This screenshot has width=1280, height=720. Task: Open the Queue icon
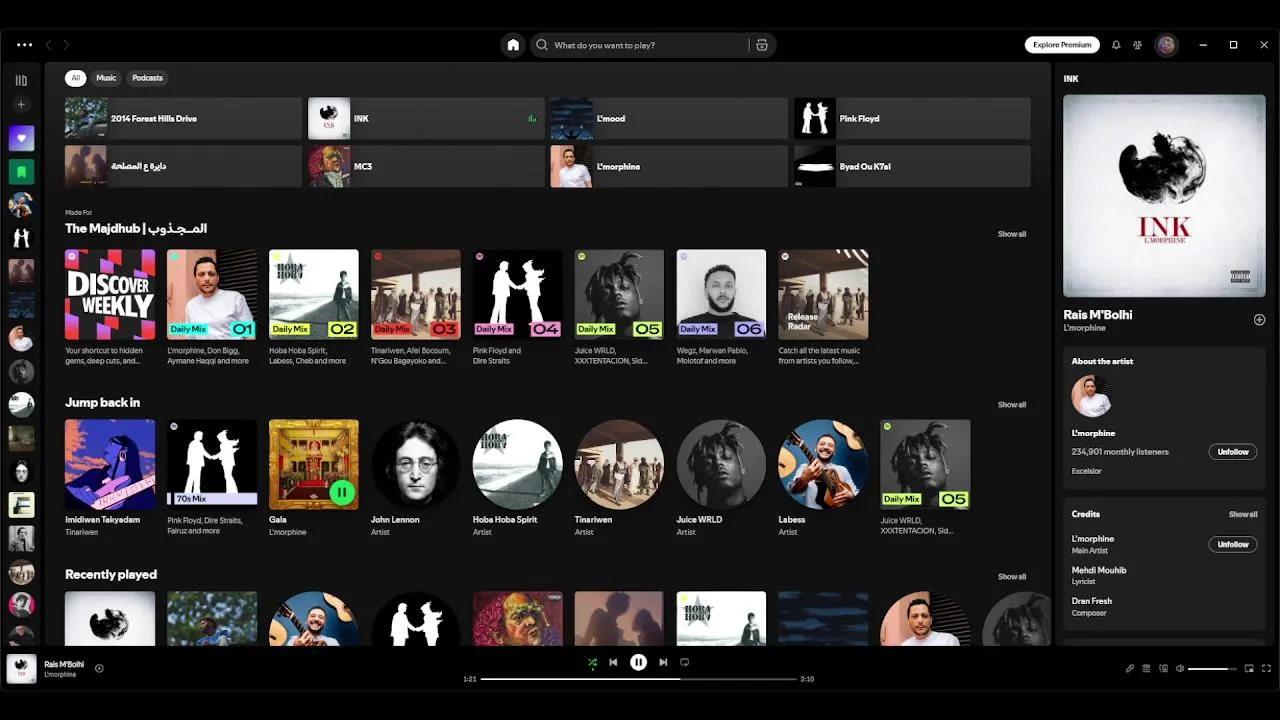pyautogui.click(x=1147, y=668)
